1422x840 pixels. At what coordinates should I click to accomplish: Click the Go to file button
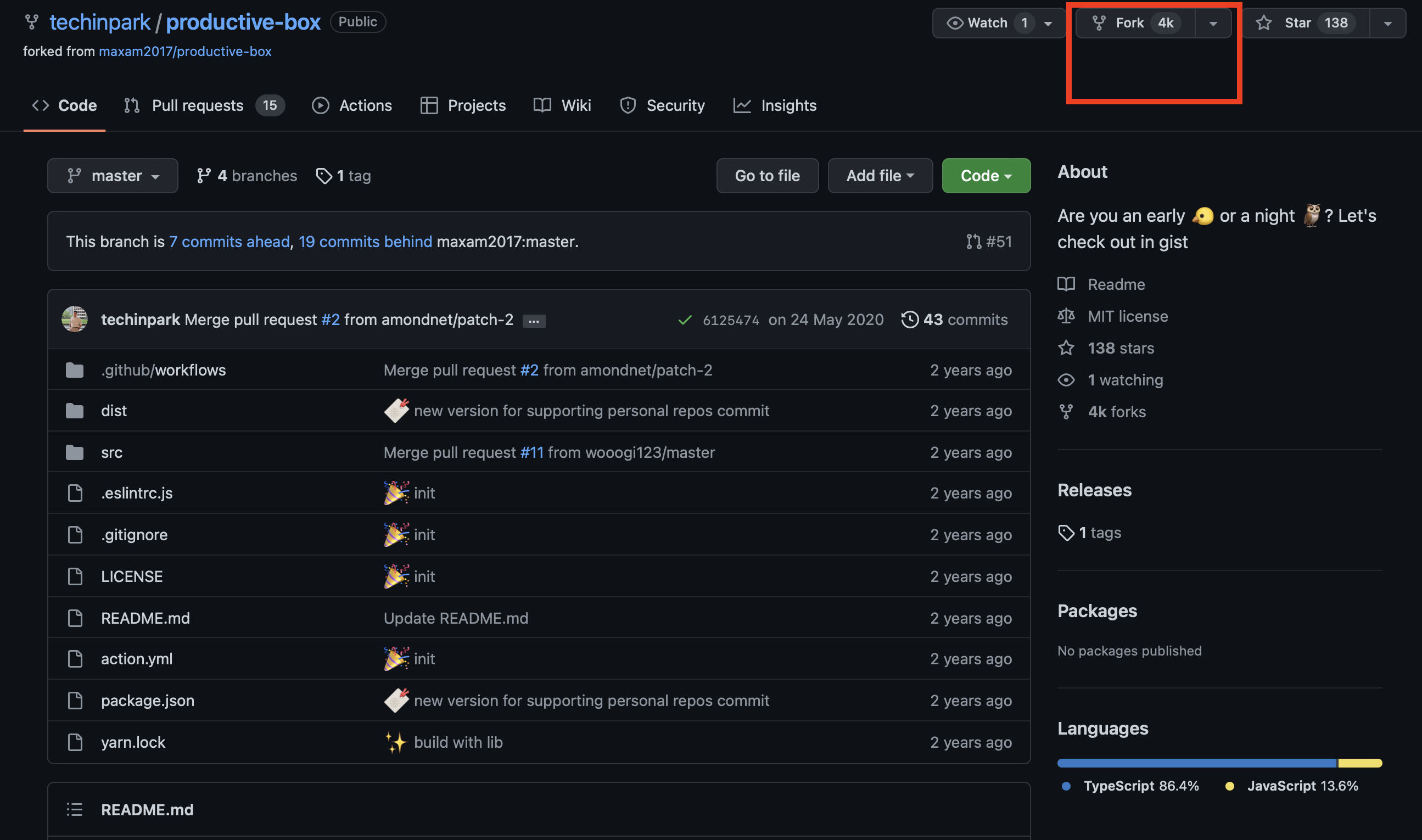(767, 176)
